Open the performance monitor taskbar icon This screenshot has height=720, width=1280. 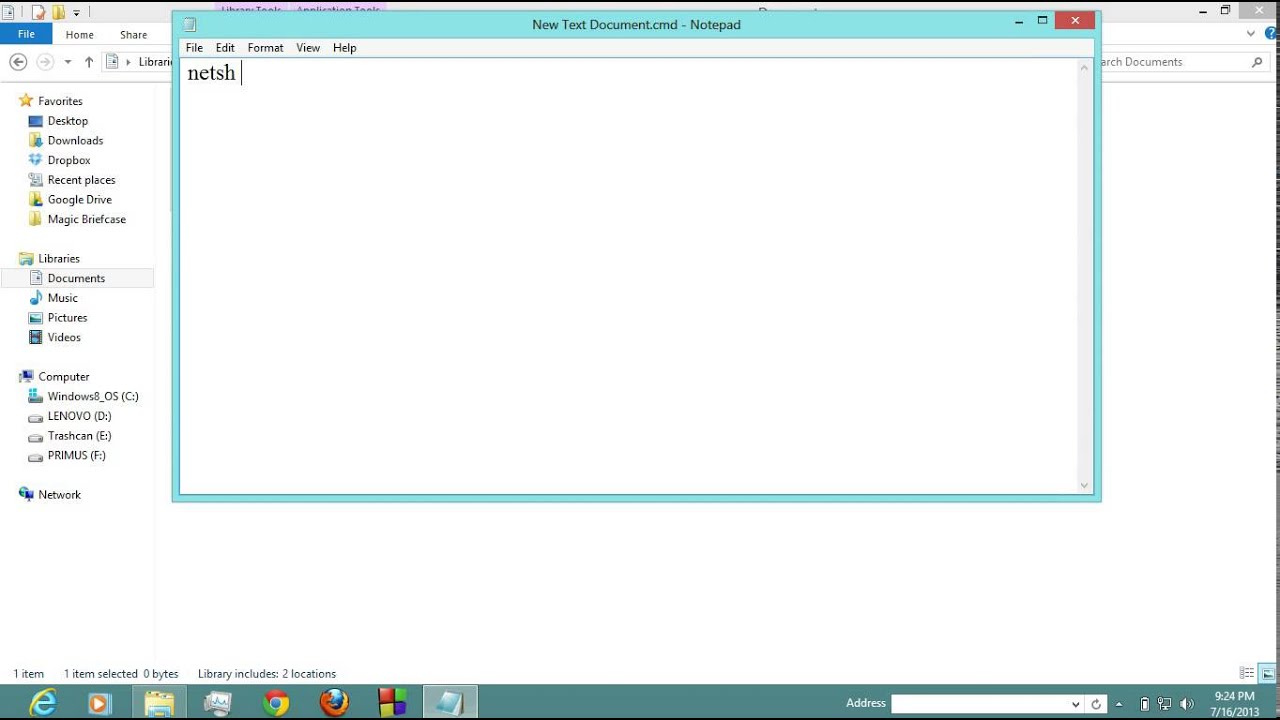pyautogui.click(x=217, y=703)
